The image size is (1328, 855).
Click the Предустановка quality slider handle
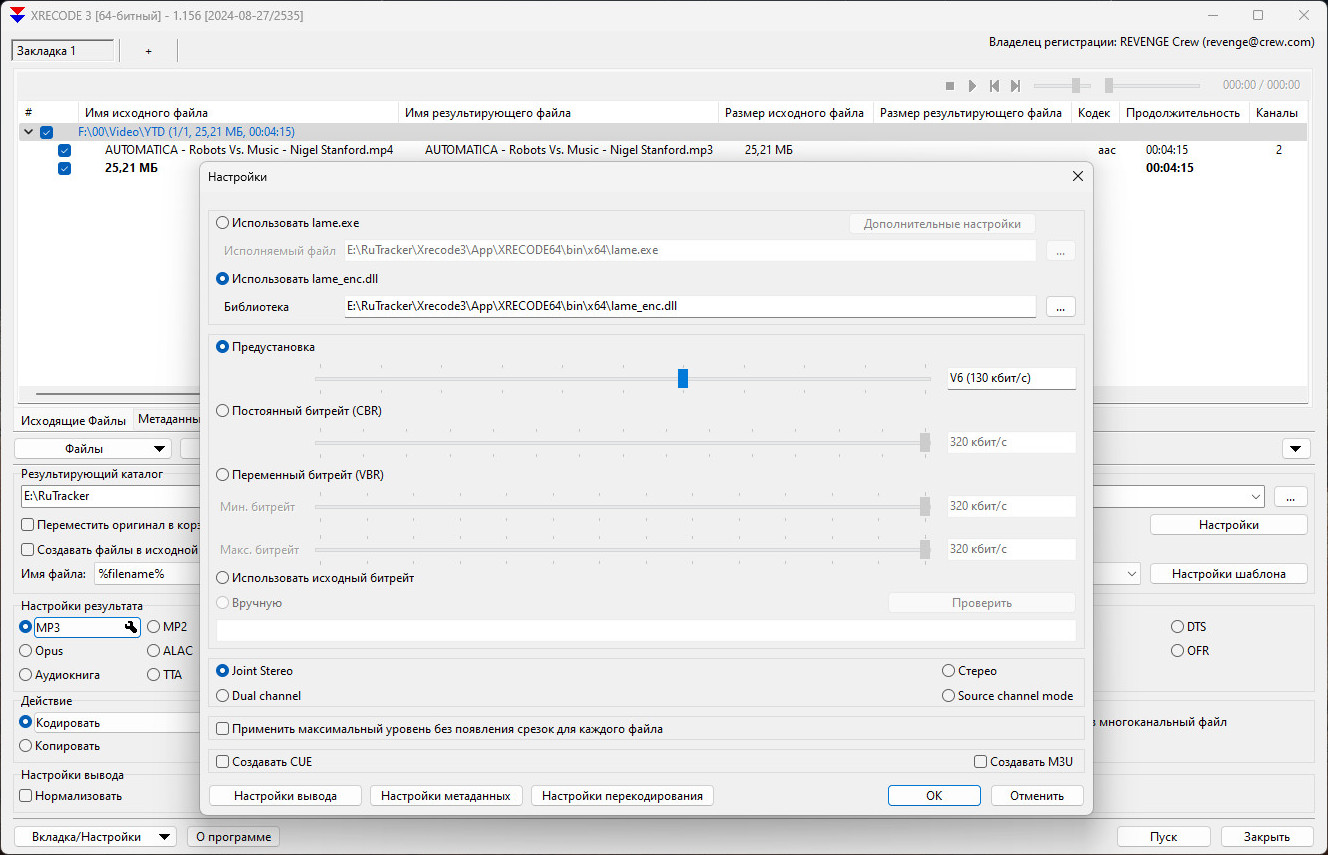(683, 378)
